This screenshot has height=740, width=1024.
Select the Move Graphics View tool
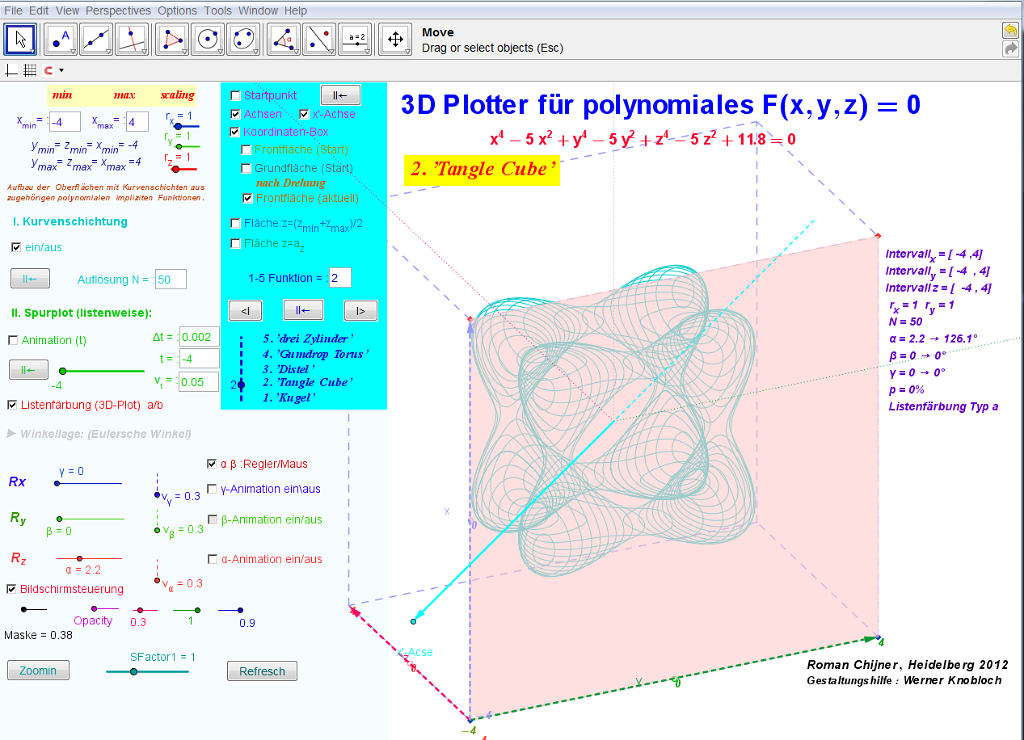tap(395, 39)
